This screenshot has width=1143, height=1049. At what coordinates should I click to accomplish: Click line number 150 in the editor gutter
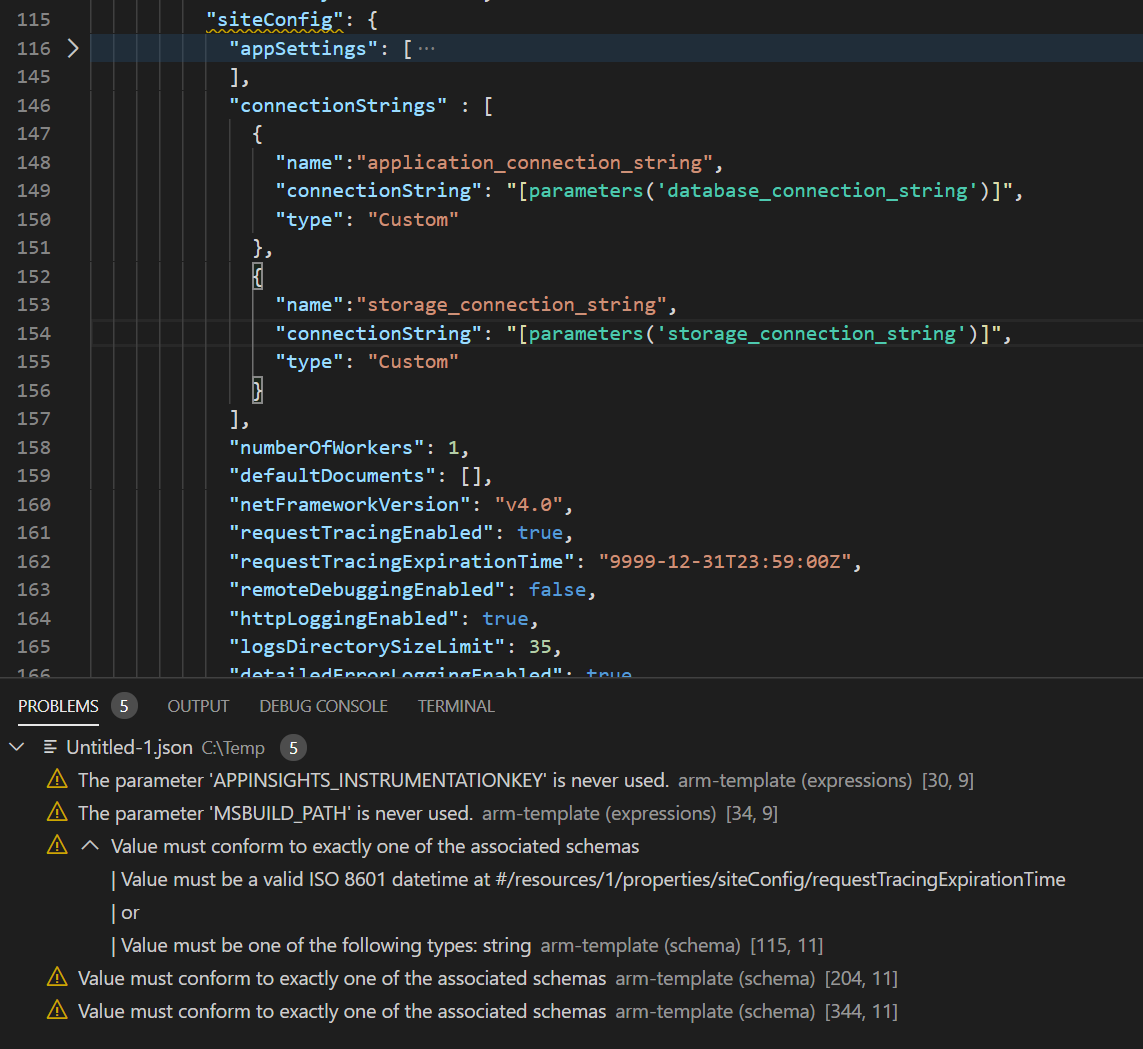(x=33, y=219)
